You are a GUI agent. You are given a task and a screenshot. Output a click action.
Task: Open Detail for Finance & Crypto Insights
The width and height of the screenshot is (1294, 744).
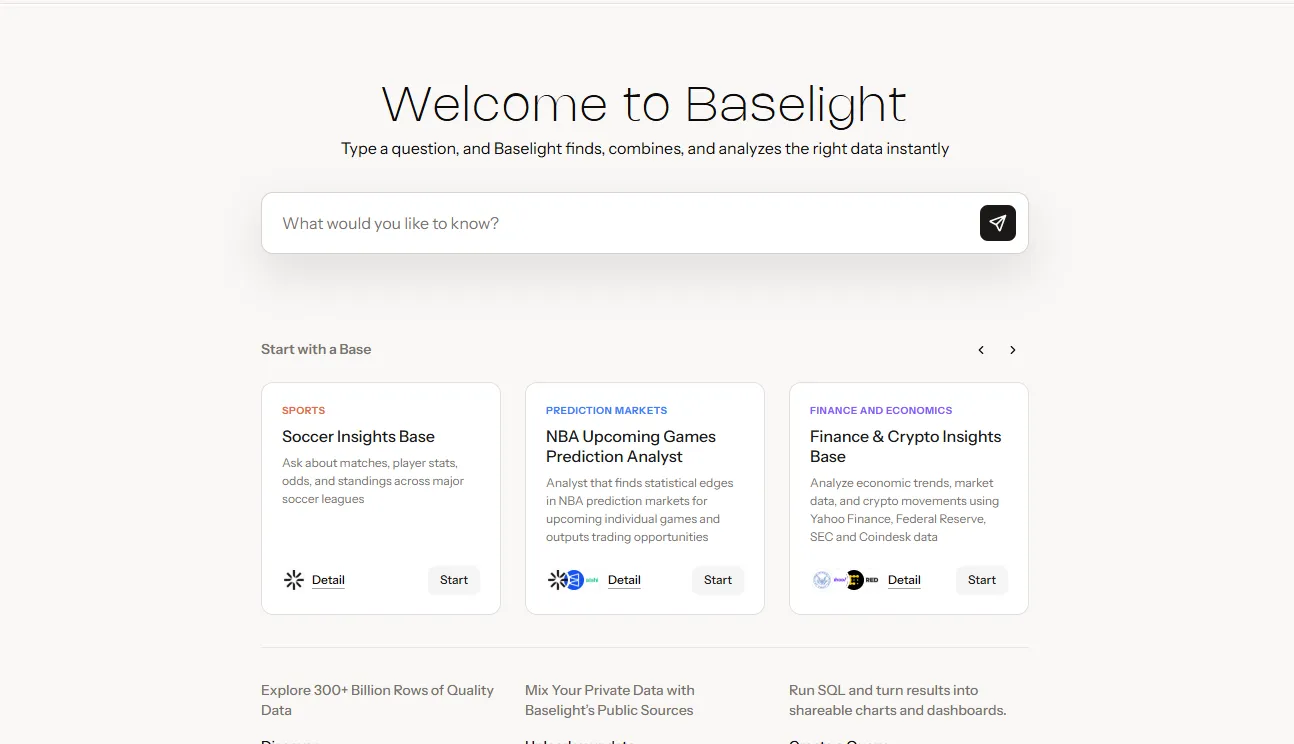pos(904,579)
